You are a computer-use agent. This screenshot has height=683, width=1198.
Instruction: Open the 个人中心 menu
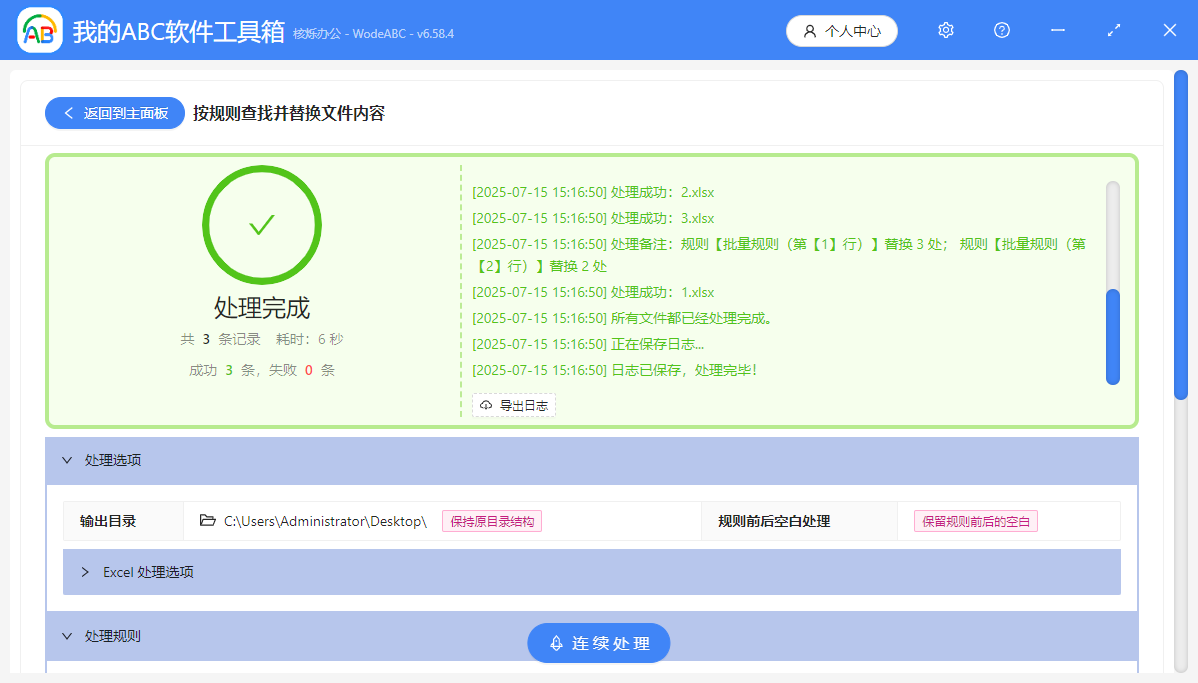[841, 30]
